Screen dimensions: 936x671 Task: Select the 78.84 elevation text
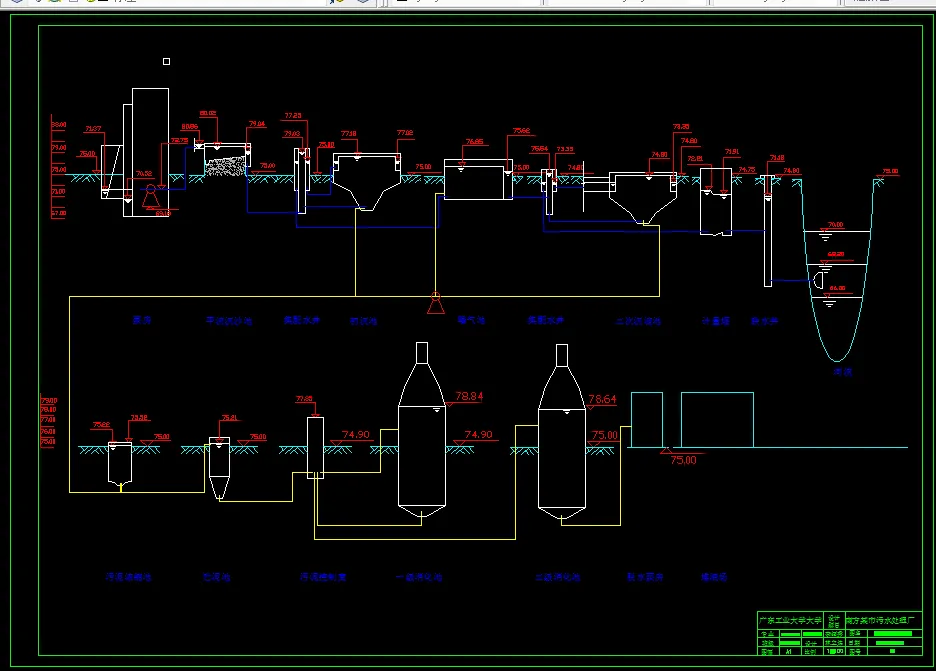(469, 396)
